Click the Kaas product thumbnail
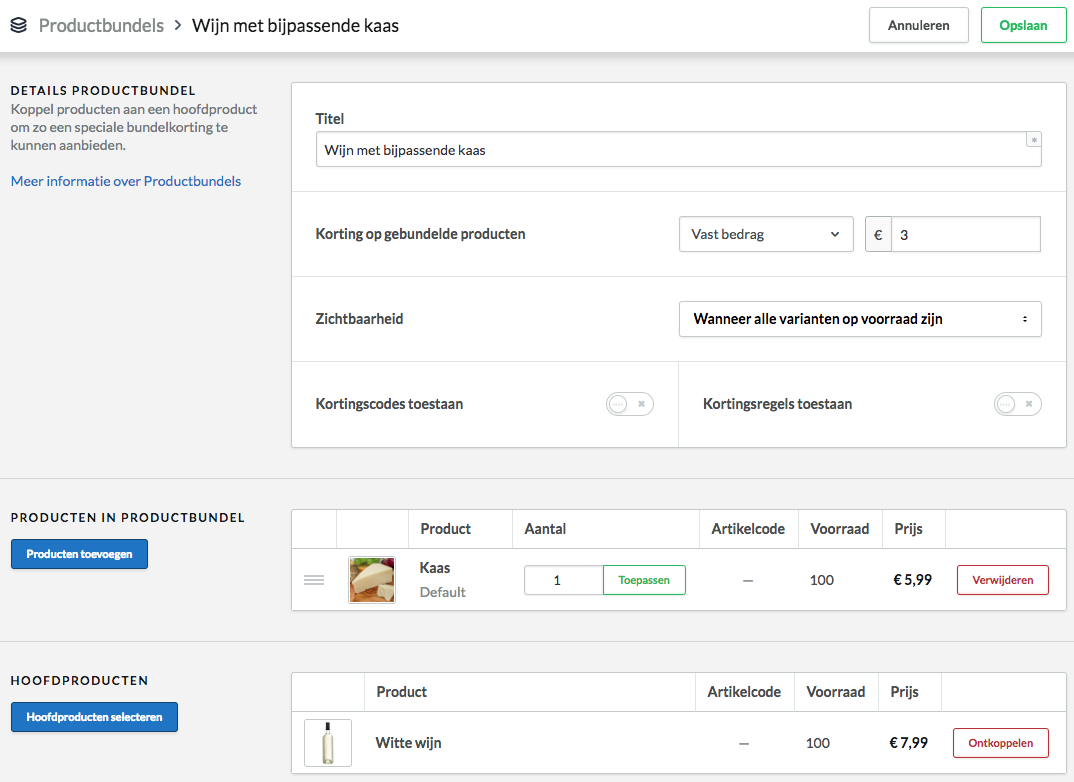This screenshot has height=782, width=1074. (371, 580)
